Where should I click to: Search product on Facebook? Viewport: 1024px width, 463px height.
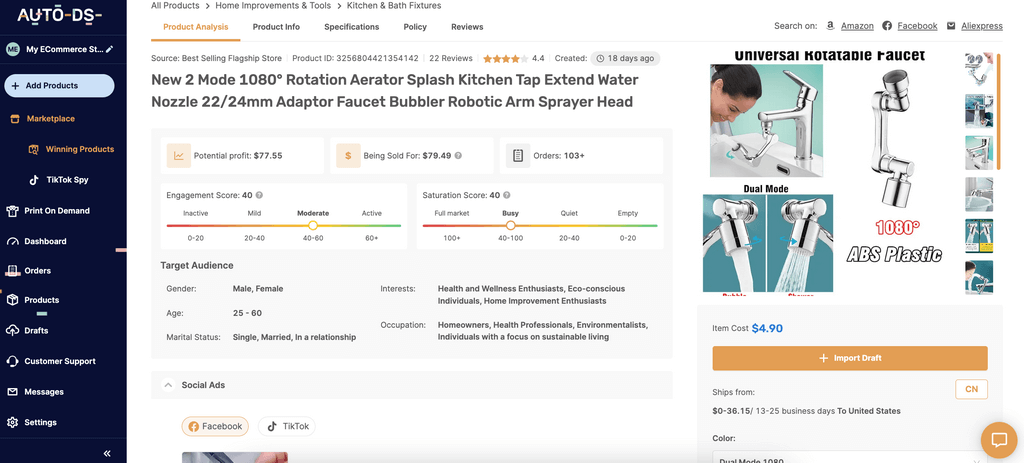click(x=917, y=26)
